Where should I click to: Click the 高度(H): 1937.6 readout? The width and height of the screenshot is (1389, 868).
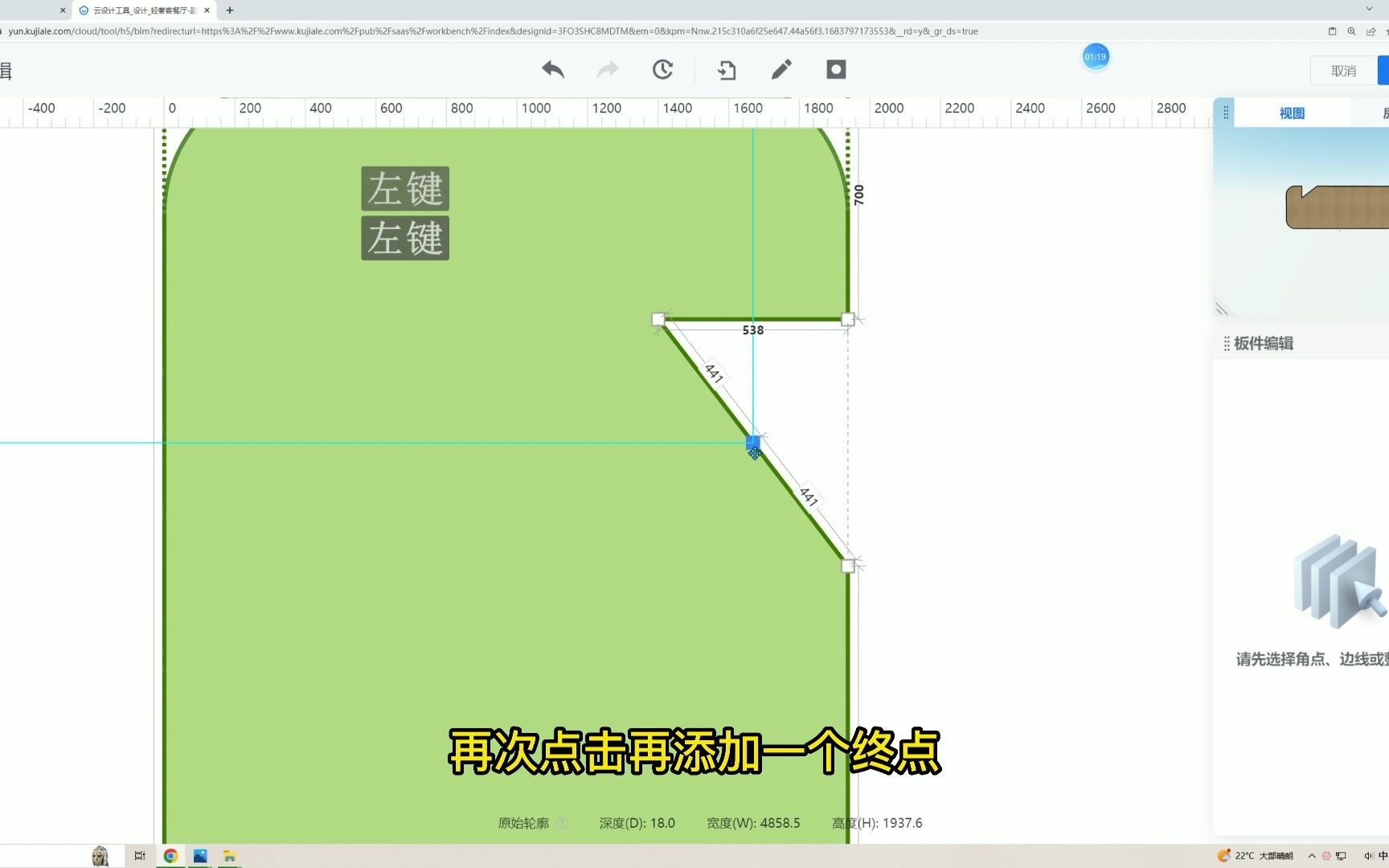click(877, 823)
